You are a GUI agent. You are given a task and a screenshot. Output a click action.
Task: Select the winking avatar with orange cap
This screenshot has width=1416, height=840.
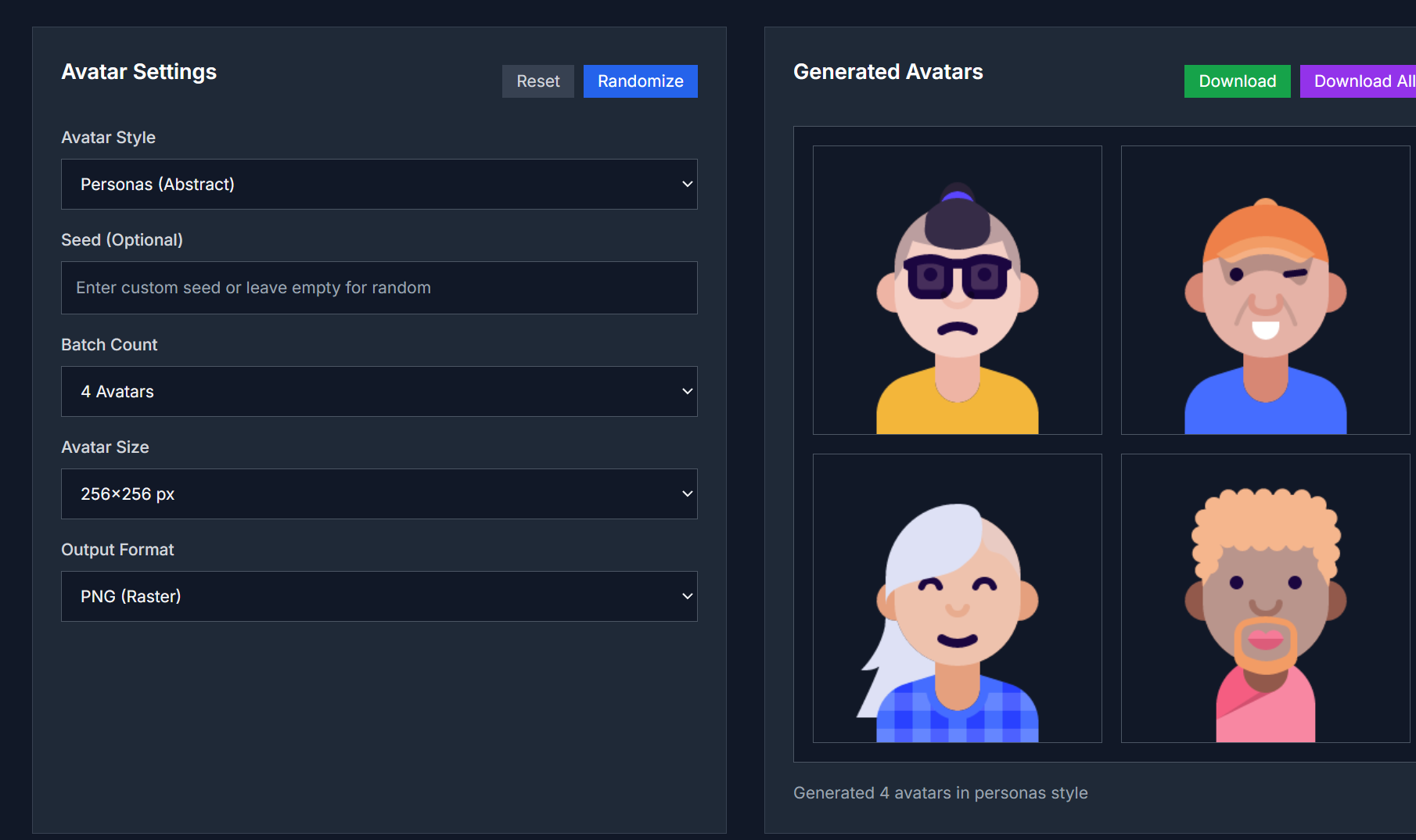point(1265,290)
